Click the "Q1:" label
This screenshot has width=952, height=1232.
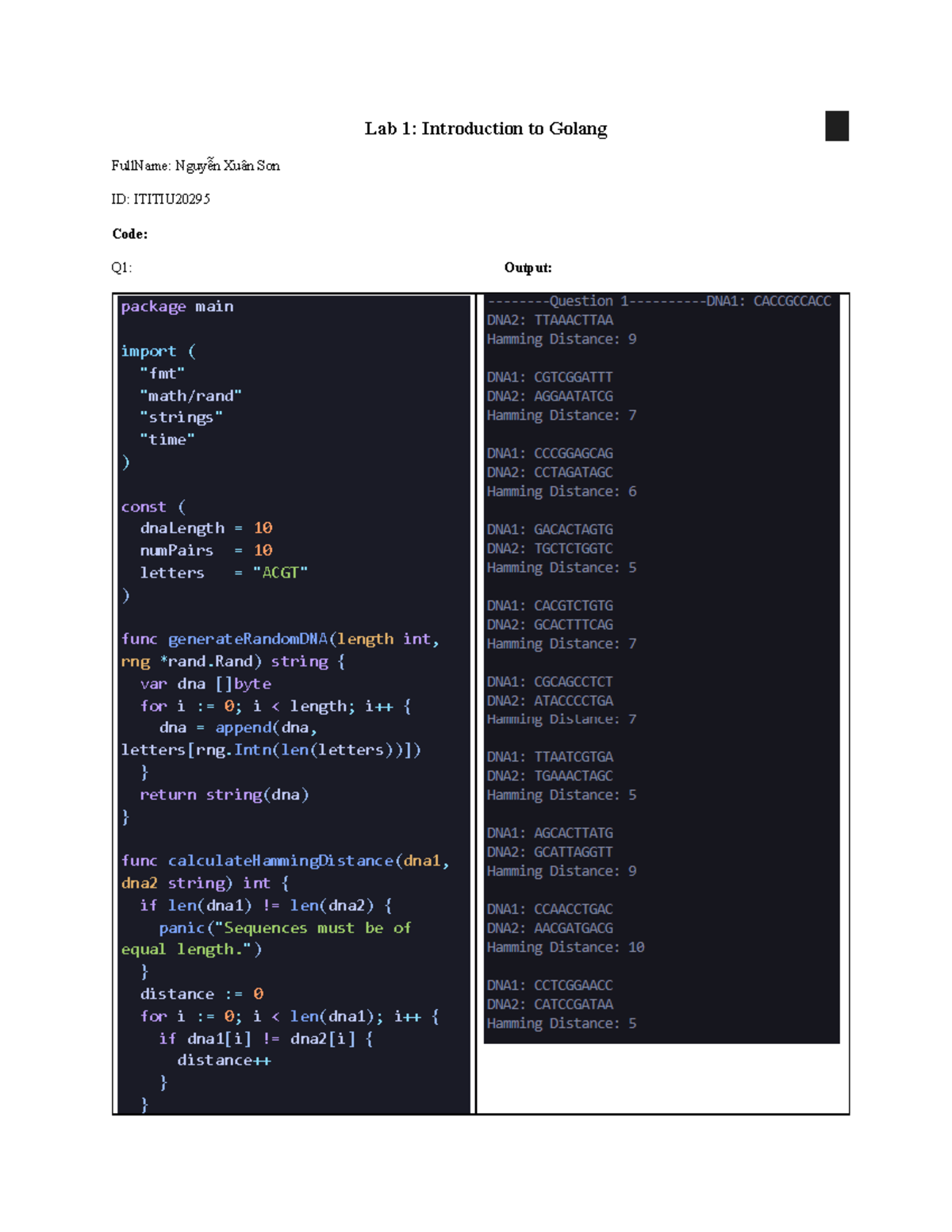point(121,267)
